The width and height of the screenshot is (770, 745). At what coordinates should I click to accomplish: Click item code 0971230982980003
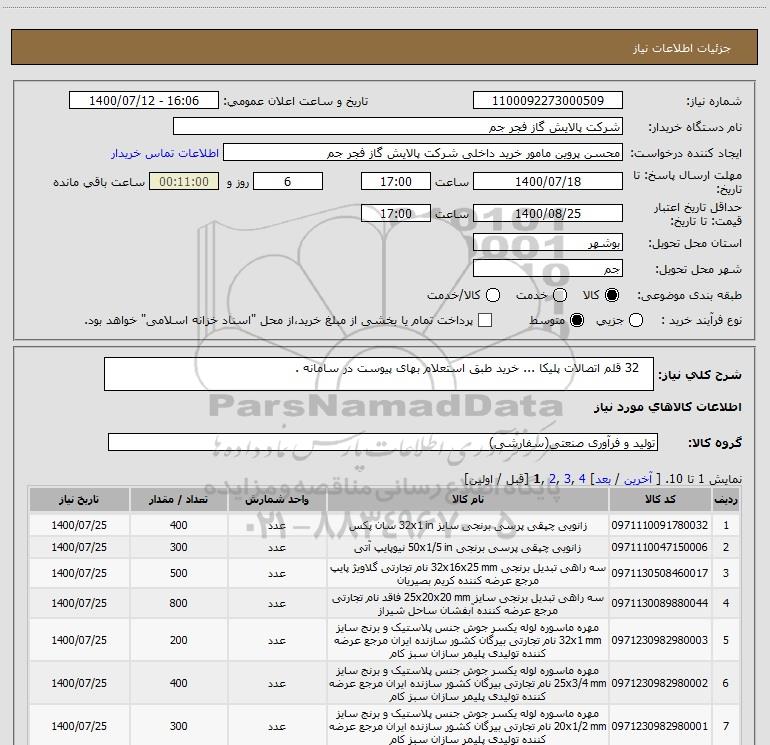660,640
